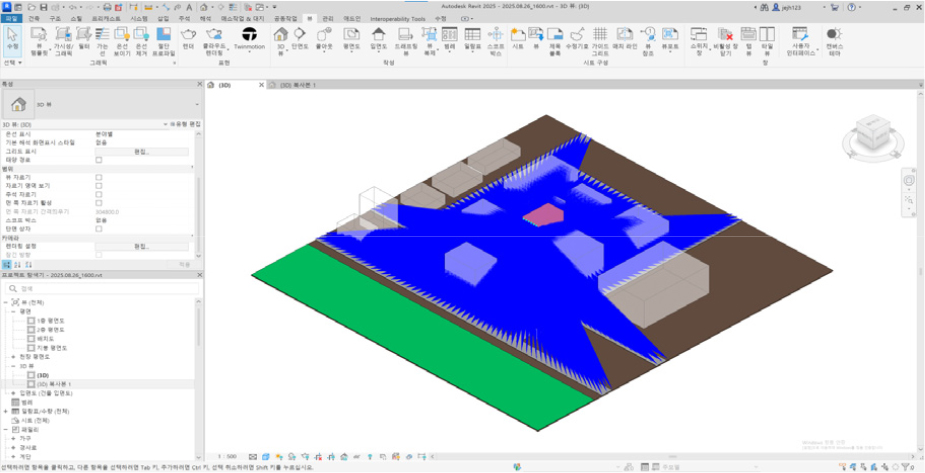Switch to the Structure (구조) ribbon tab
925x473 pixels.
click(x=55, y=19)
